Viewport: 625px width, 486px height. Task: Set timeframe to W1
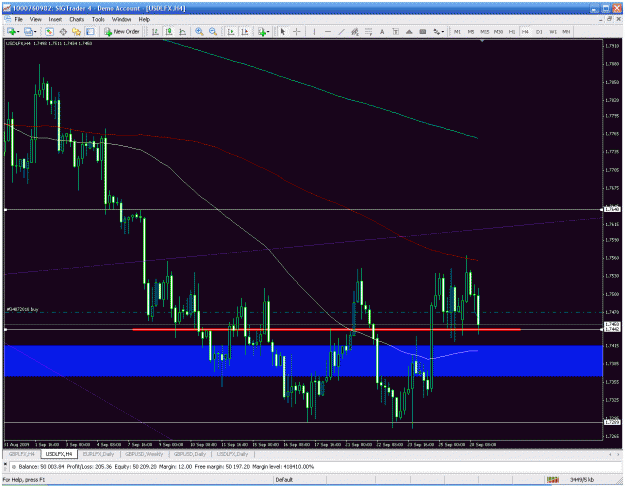553,31
